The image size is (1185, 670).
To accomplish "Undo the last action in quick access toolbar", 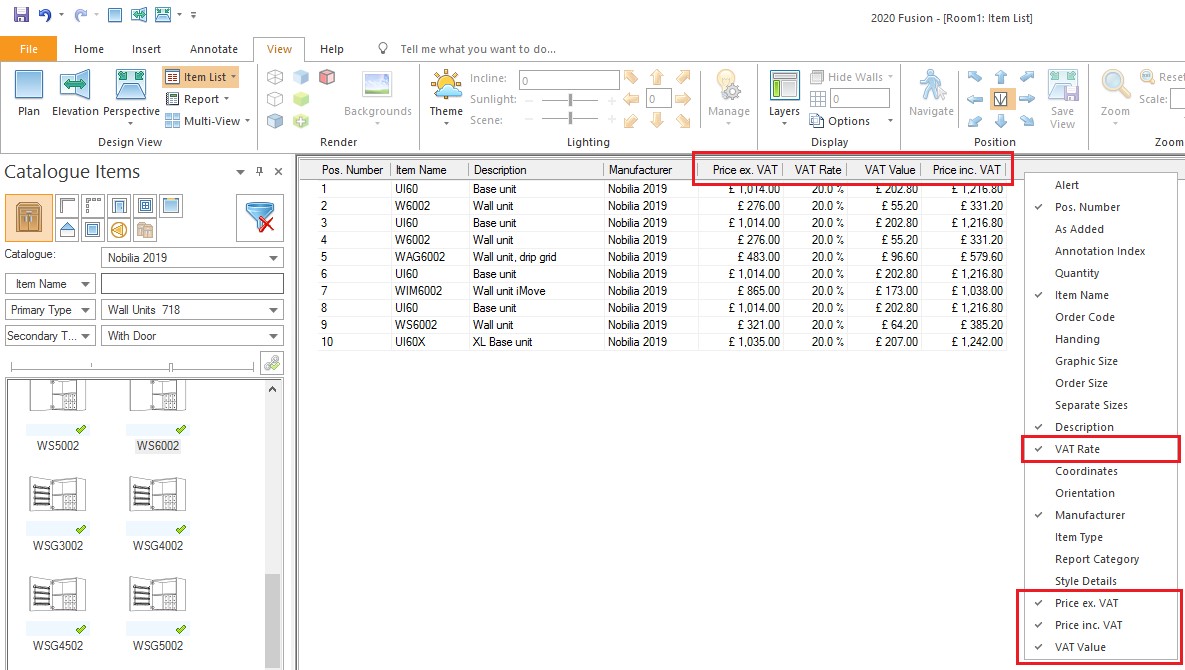I will coord(45,14).
